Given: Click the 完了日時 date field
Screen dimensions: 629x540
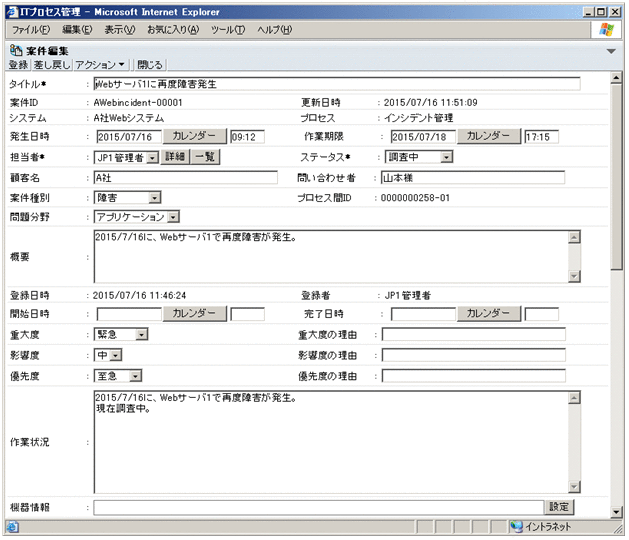Looking at the screenshot, I should (423, 314).
